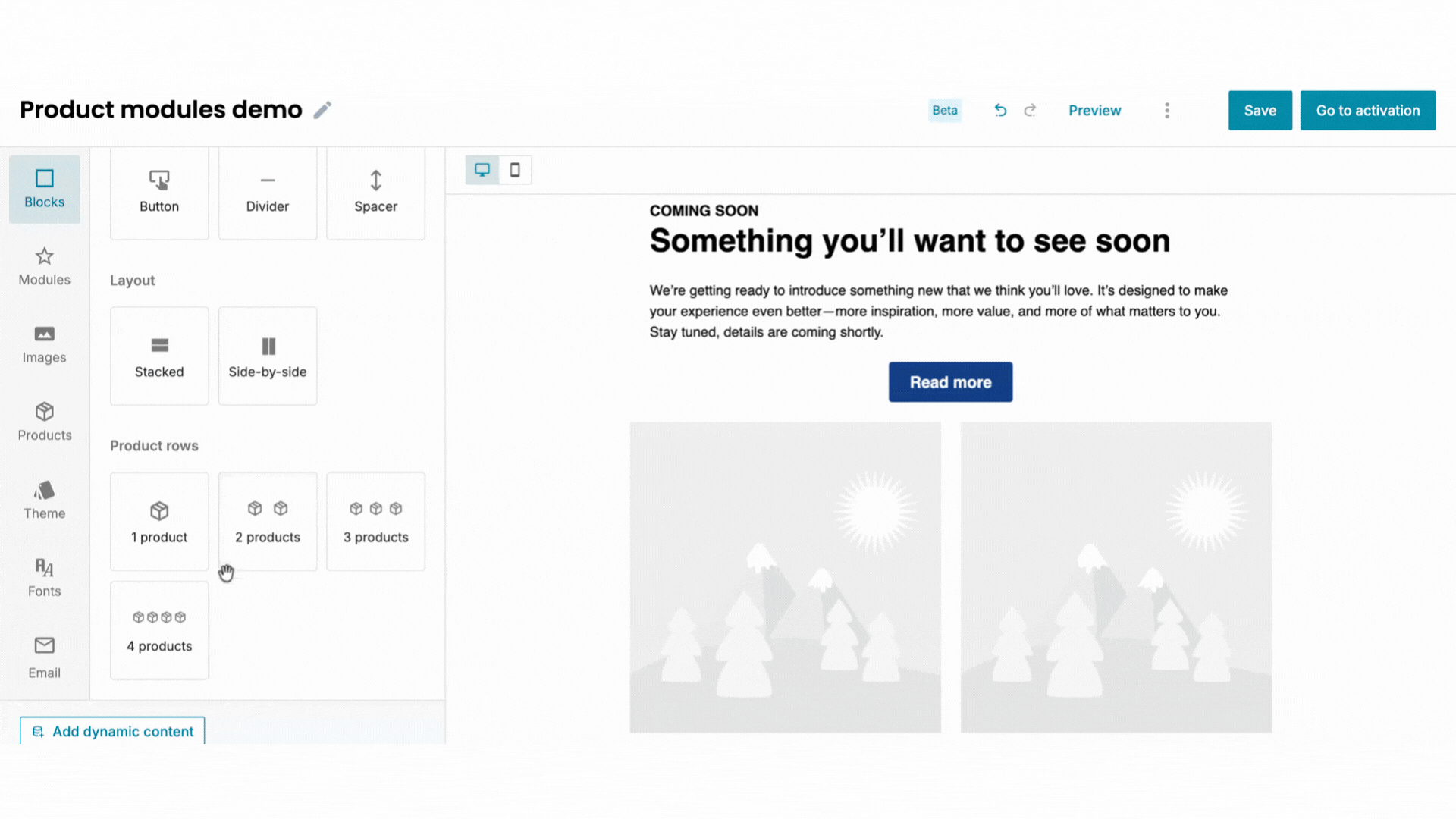Viewport: 1456px width, 819px height.
Task: Open the Email settings panel
Action: pyautogui.click(x=44, y=657)
